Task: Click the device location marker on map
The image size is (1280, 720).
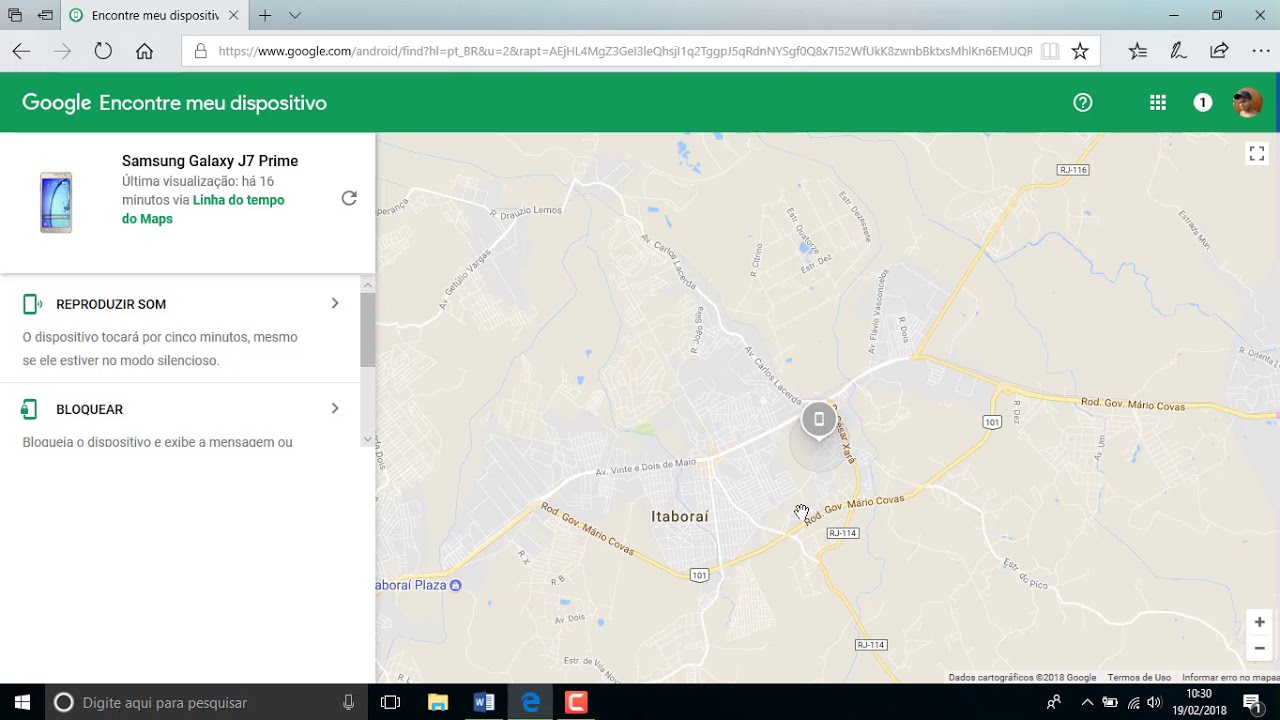Action: (x=819, y=420)
